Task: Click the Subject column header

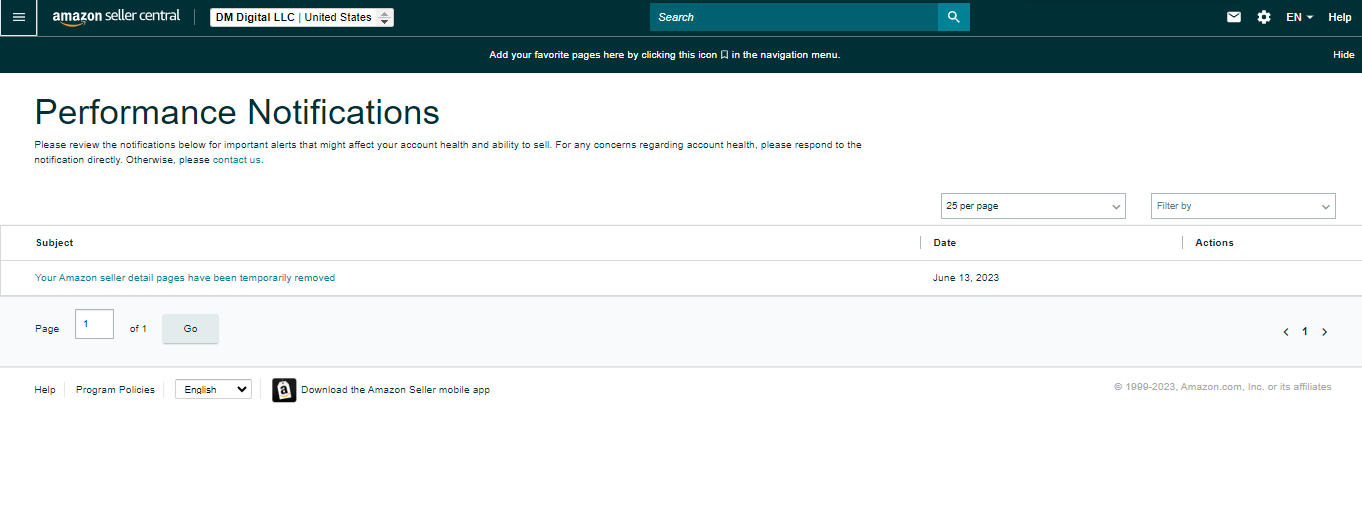Action: point(54,243)
